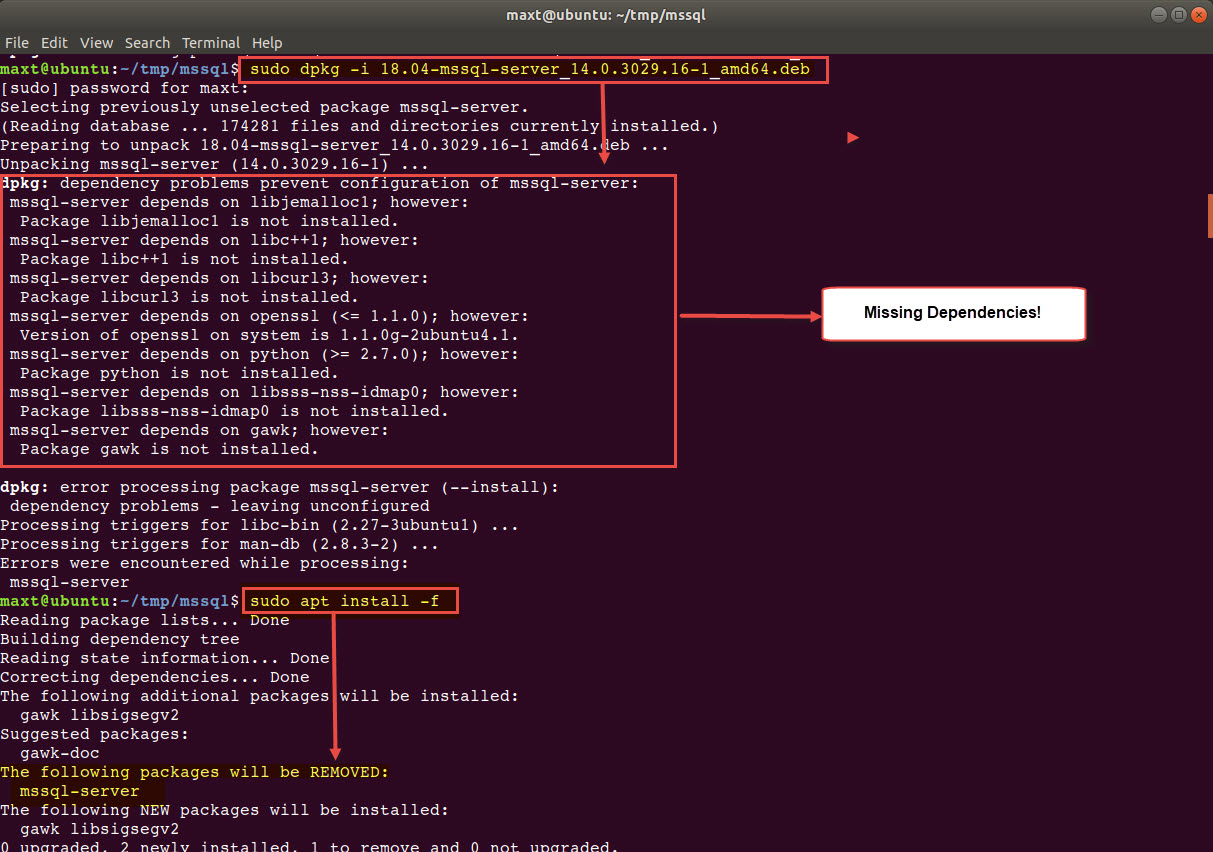This screenshot has height=852, width=1213.
Task: Click 'The following packages will be REMOVED:' line
Action: click(195, 772)
